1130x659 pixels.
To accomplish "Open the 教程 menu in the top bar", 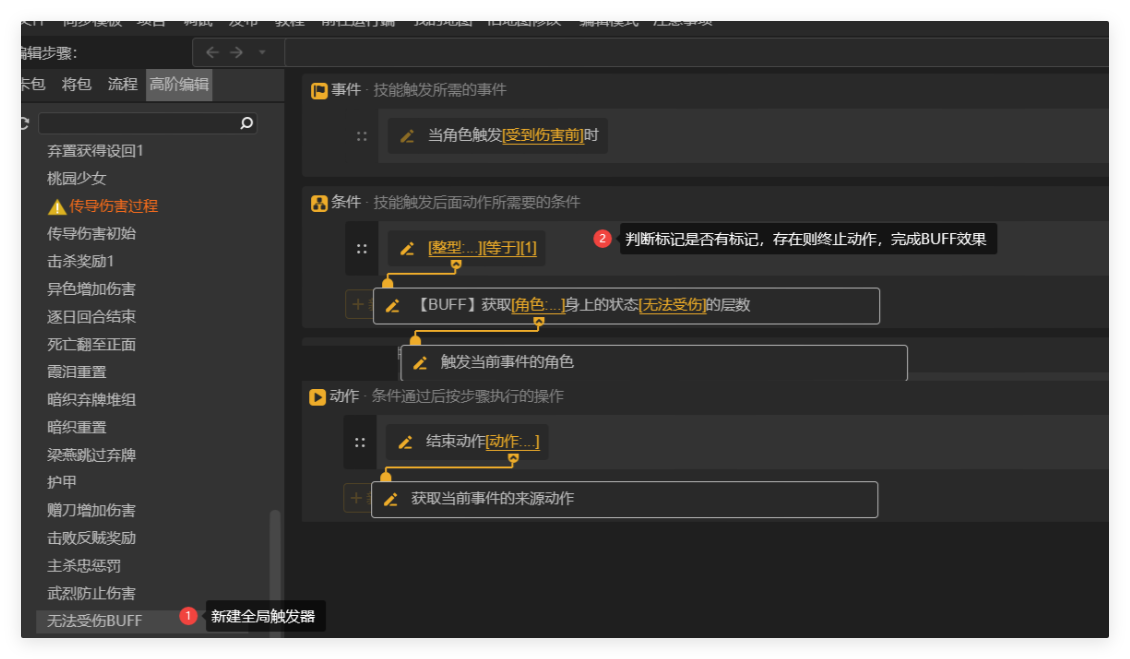I will tap(290, 18).
